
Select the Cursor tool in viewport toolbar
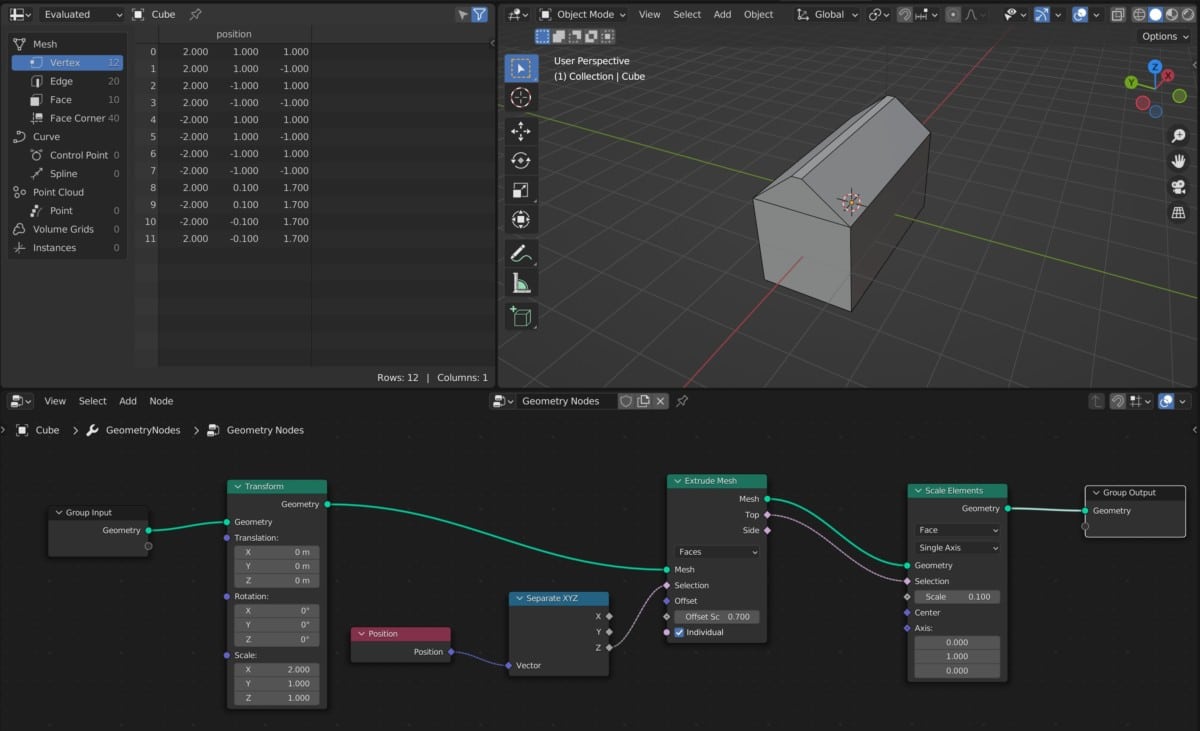coord(520,98)
